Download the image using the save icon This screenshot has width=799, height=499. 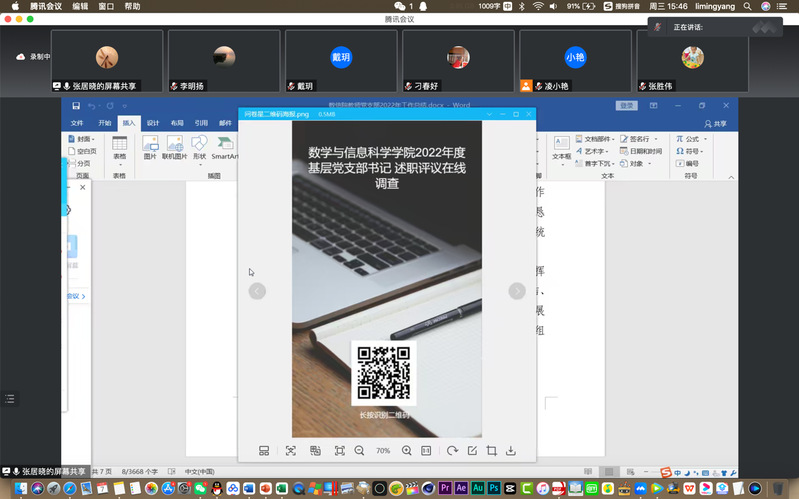511,451
